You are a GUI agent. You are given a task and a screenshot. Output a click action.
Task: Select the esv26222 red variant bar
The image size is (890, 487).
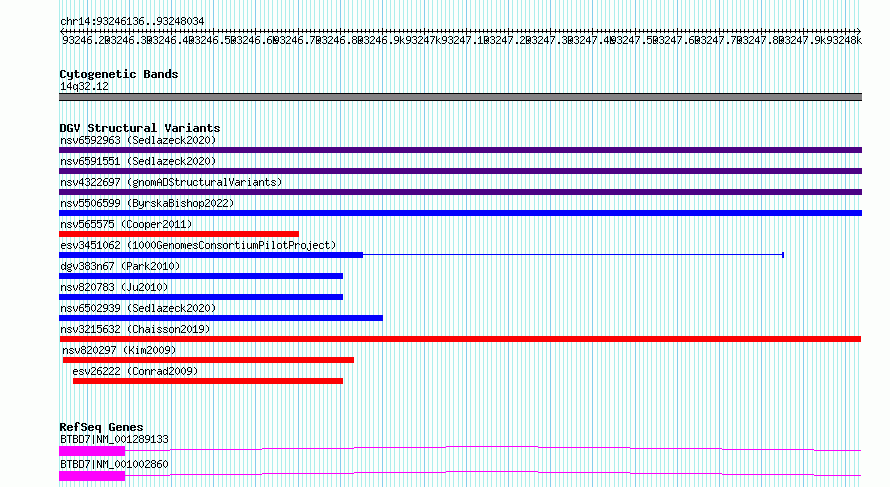[x=208, y=381]
